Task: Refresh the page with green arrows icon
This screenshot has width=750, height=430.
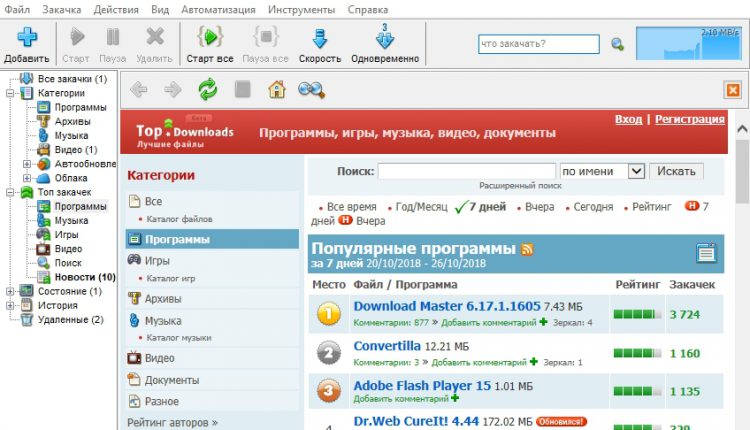Action: pyautogui.click(x=208, y=89)
